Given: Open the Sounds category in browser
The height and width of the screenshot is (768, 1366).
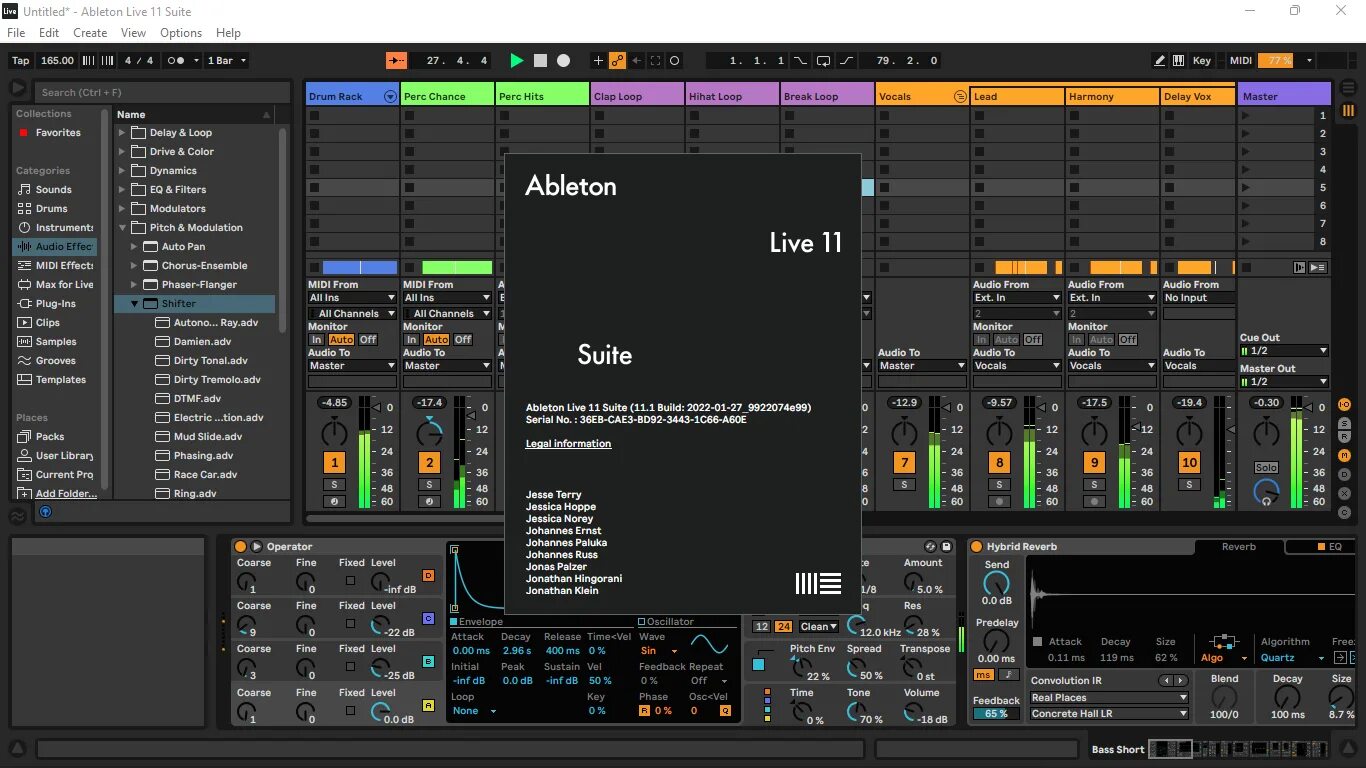Looking at the screenshot, I should coord(53,189).
